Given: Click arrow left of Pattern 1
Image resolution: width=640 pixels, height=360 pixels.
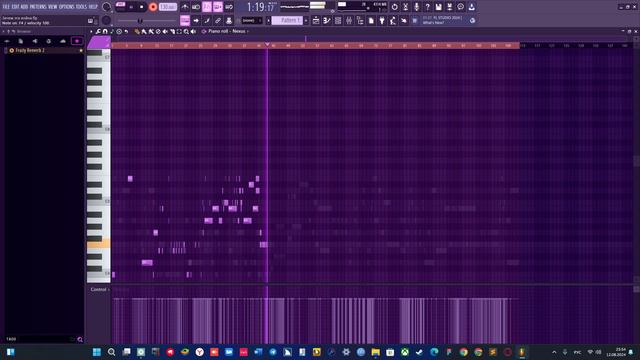Looking at the screenshot, I should pyautogui.click(x=268, y=20).
